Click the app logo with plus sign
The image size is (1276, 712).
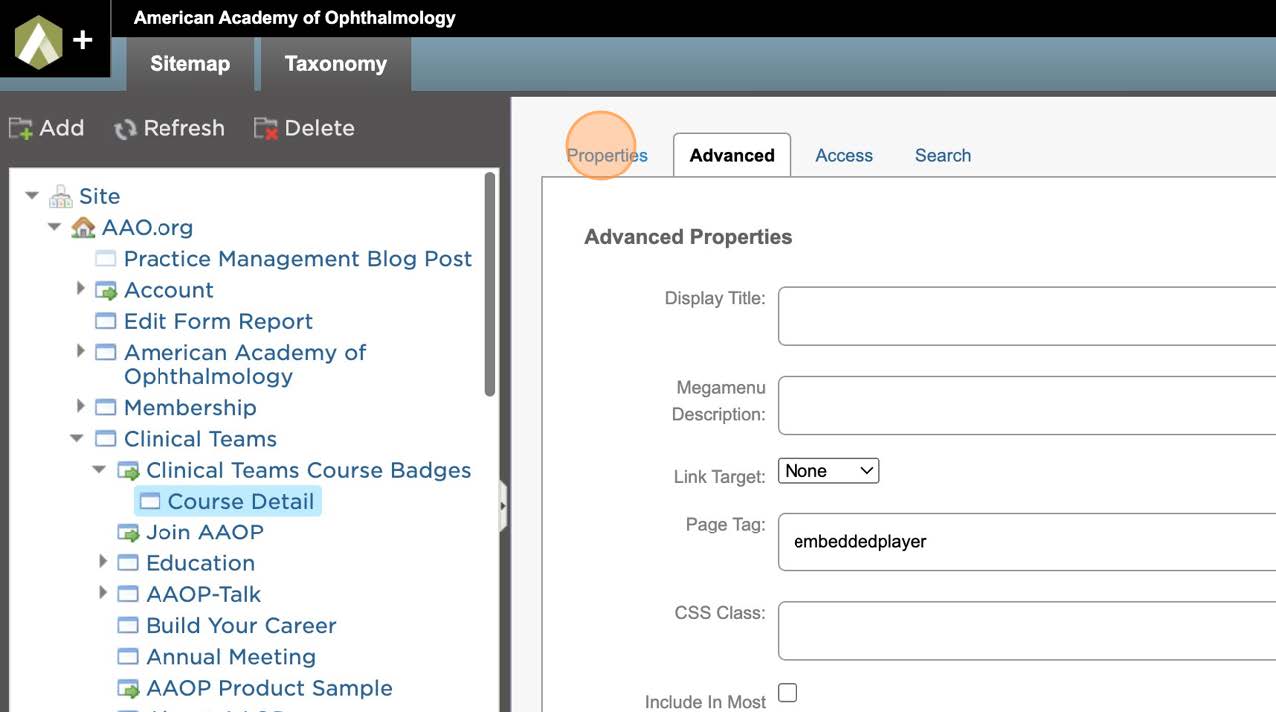54,40
